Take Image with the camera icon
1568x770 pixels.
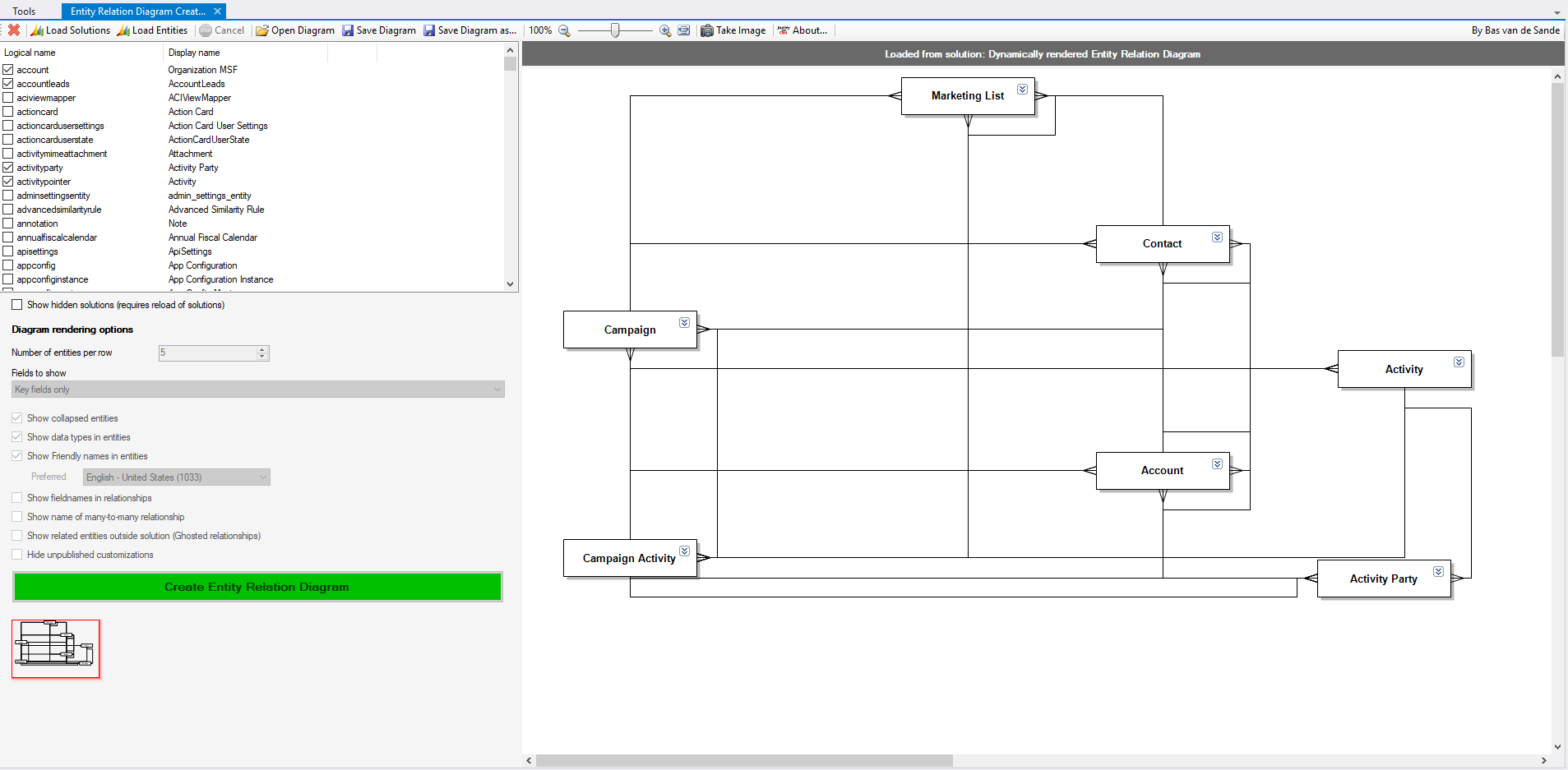coord(733,30)
